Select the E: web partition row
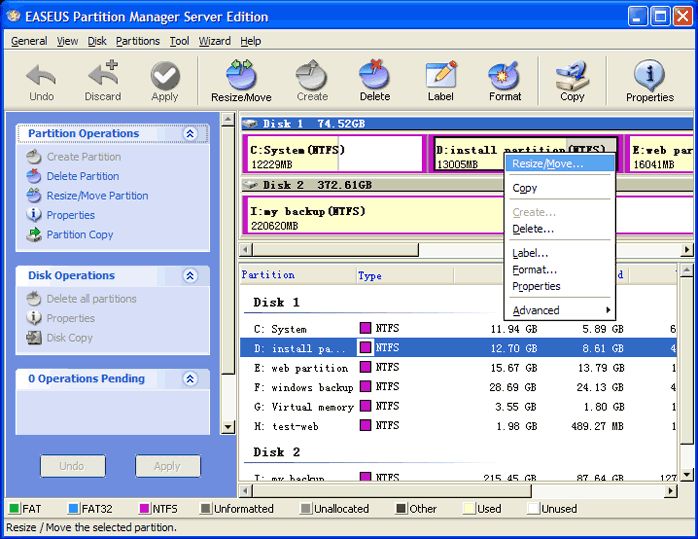Image resolution: width=698 pixels, height=539 pixels. (459, 368)
